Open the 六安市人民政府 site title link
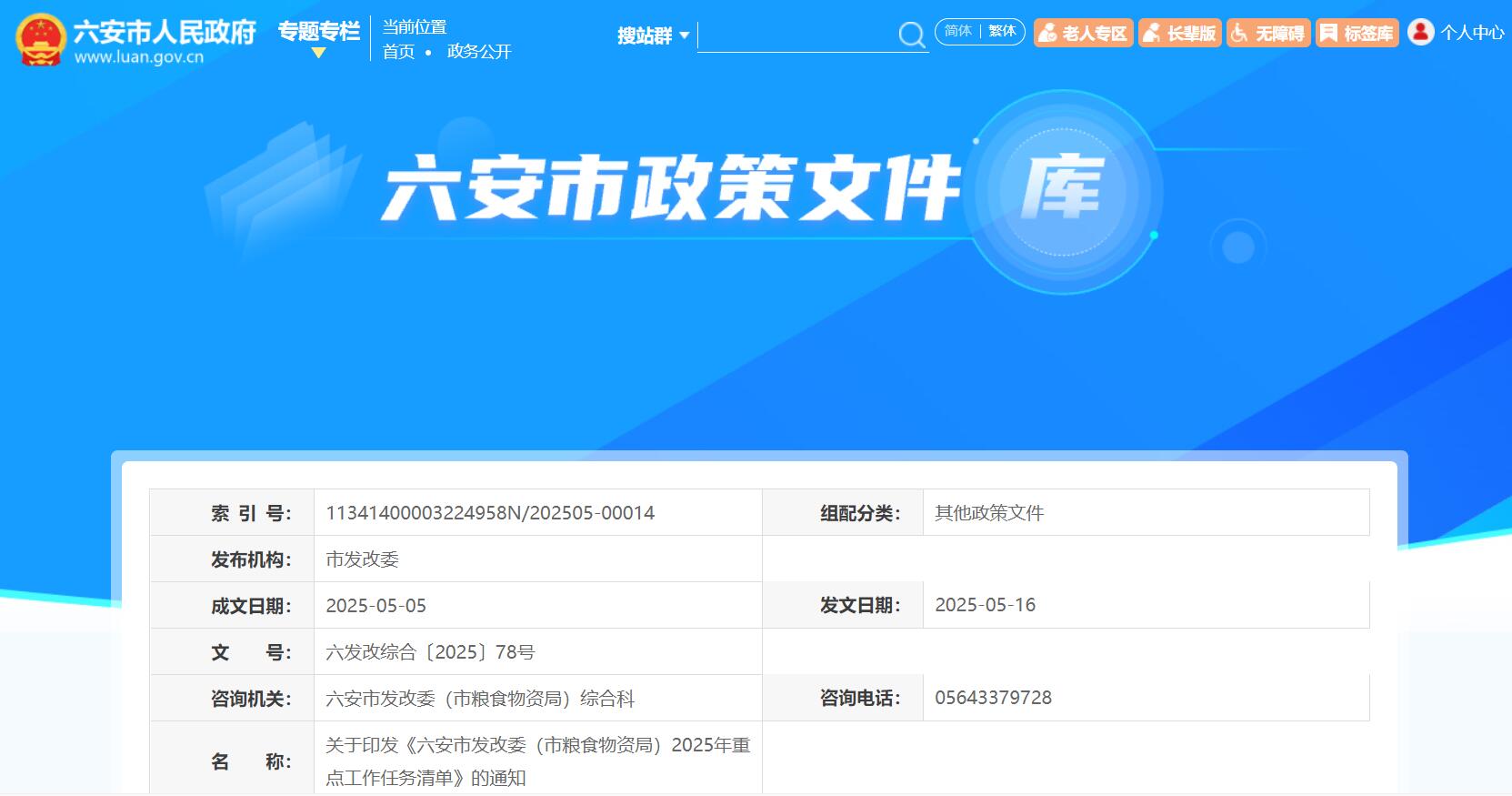 coord(165,32)
